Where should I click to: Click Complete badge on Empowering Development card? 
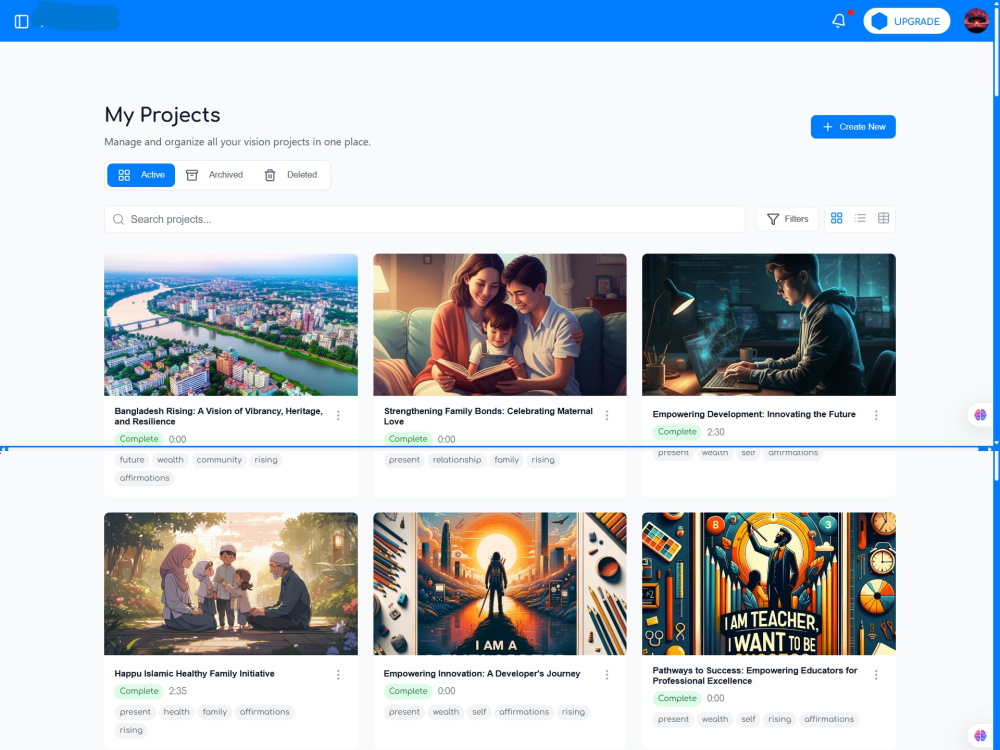pyautogui.click(x=677, y=432)
